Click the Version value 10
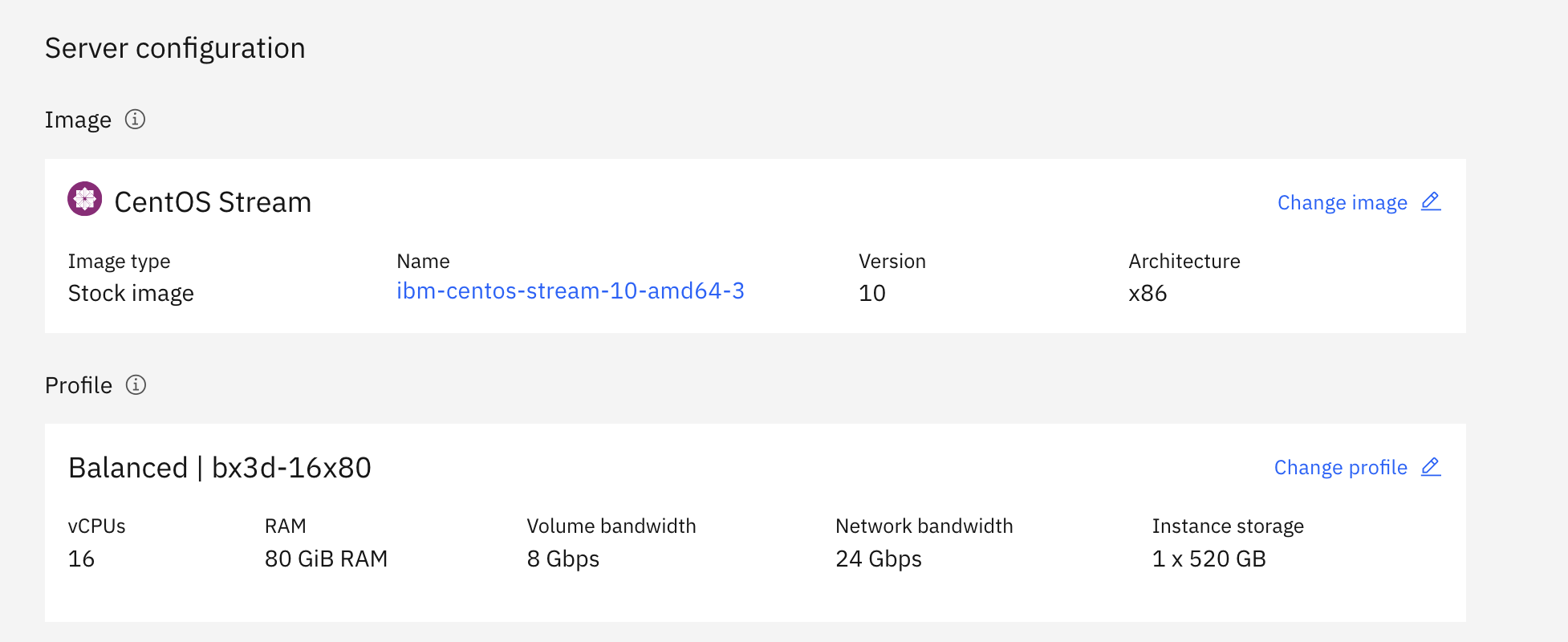Image resolution: width=1568 pixels, height=642 pixels. click(871, 294)
